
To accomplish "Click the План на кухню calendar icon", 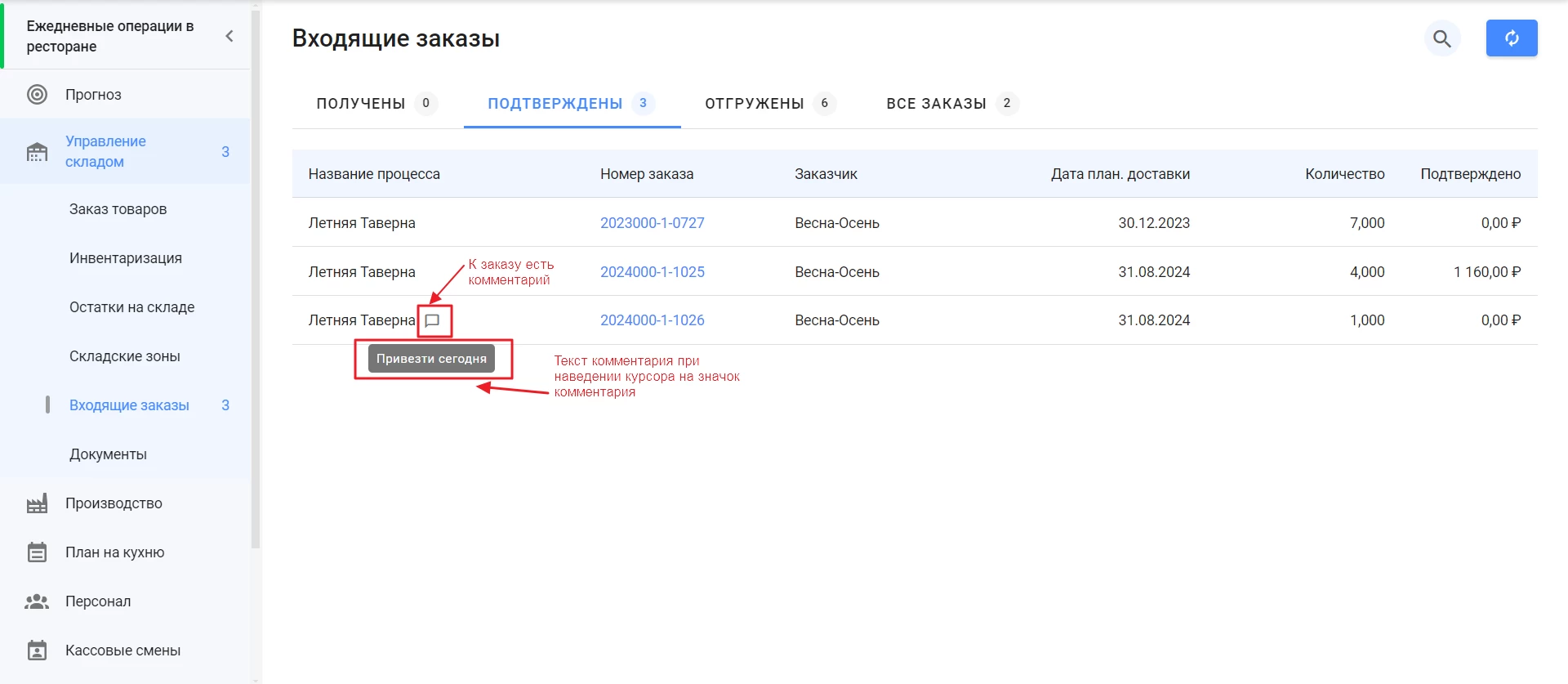I will click(x=37, y=552).
